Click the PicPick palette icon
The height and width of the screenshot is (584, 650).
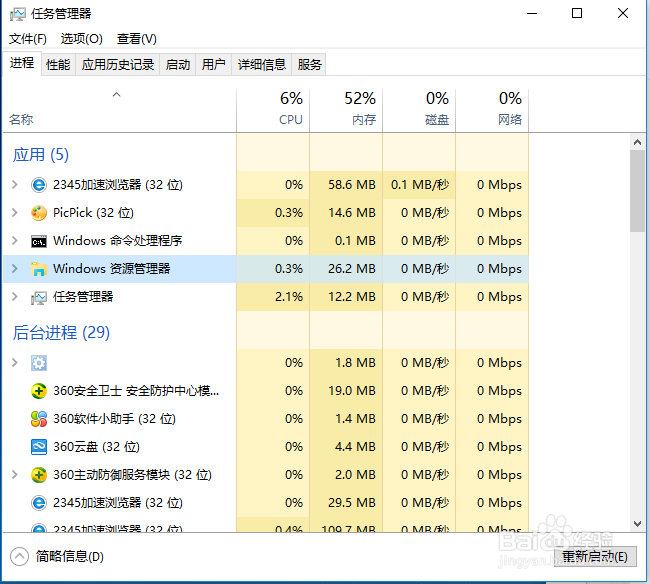click(x=39, y=213)
